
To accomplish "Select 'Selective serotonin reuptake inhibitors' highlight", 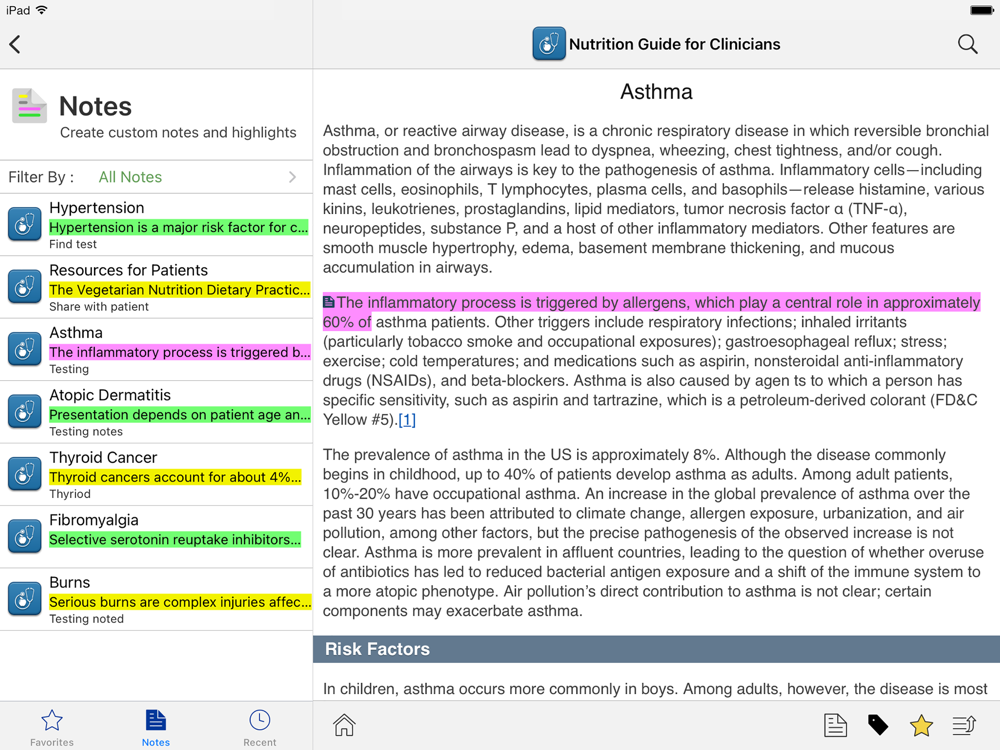I will [x=175, y=540].
